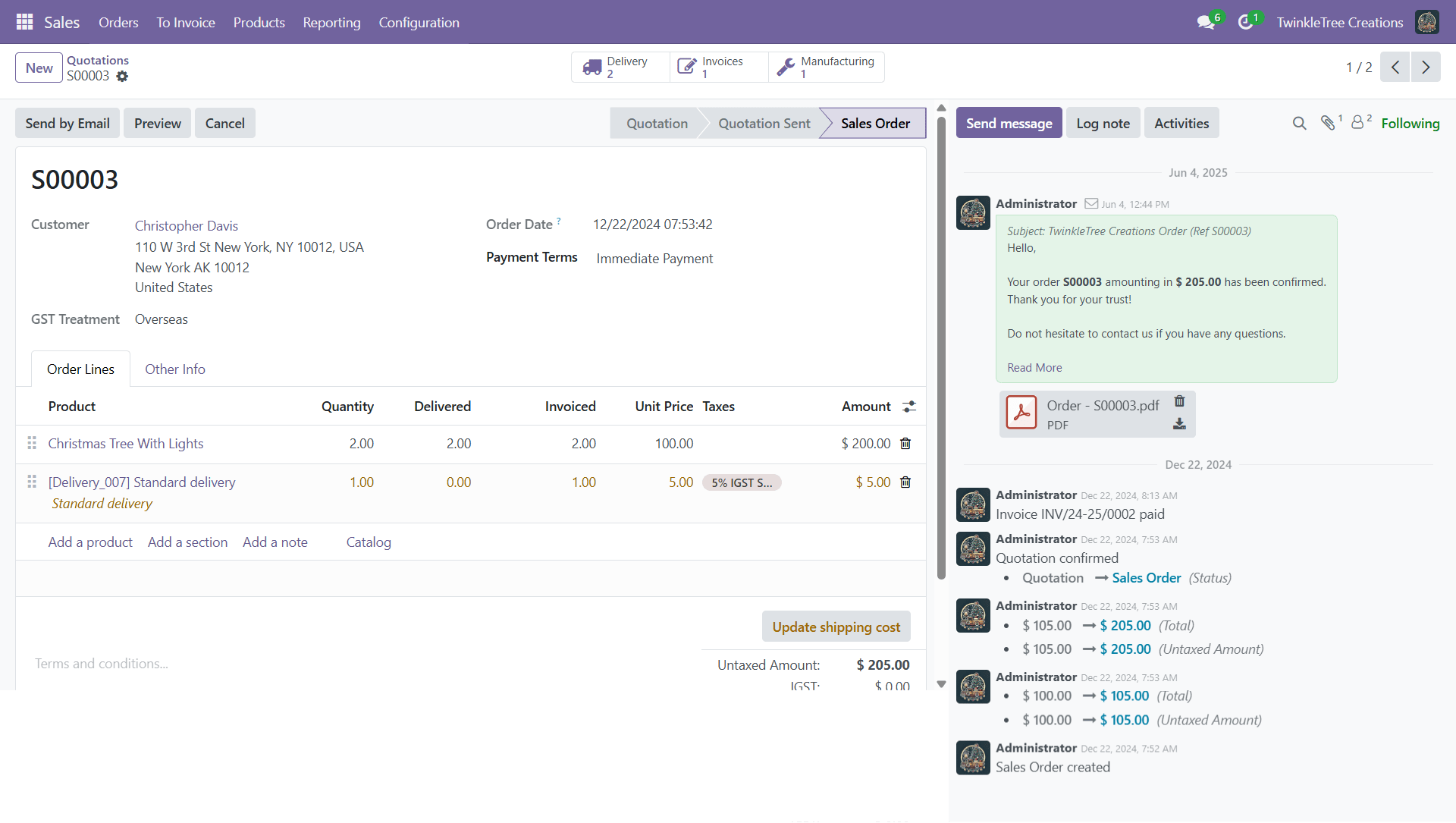Open customer Christopher Davis link
This screenshot has width=1456, height=823.
187,226
